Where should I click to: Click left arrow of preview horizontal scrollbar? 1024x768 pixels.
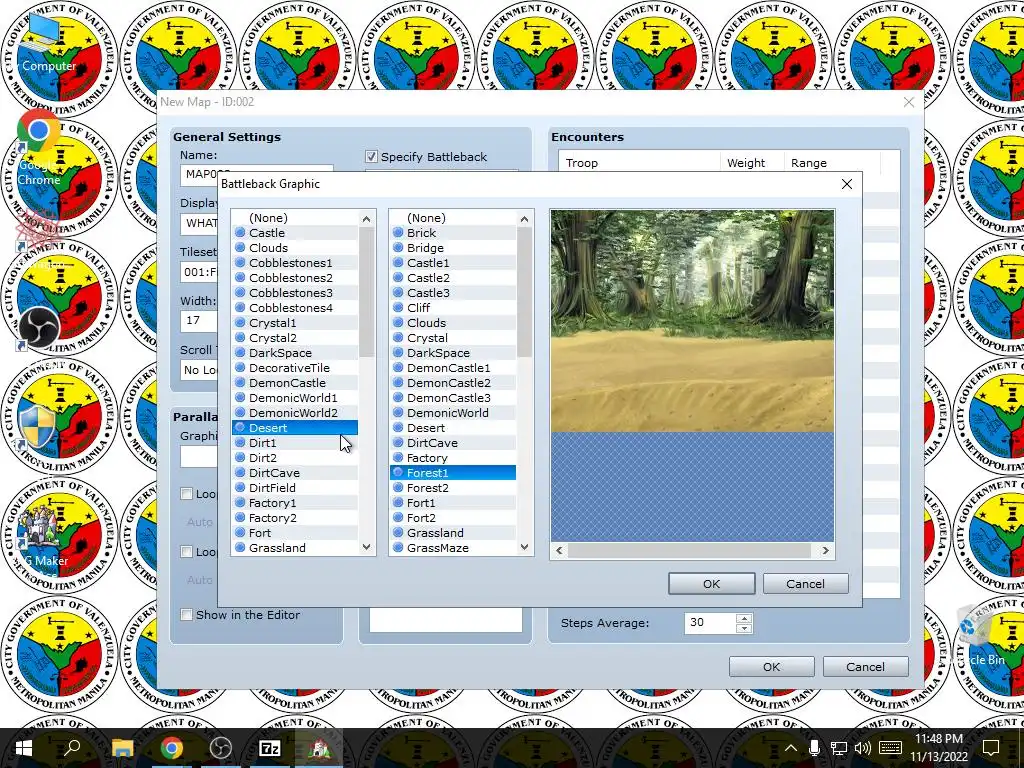pyautogui.click(x=559, y=551)
